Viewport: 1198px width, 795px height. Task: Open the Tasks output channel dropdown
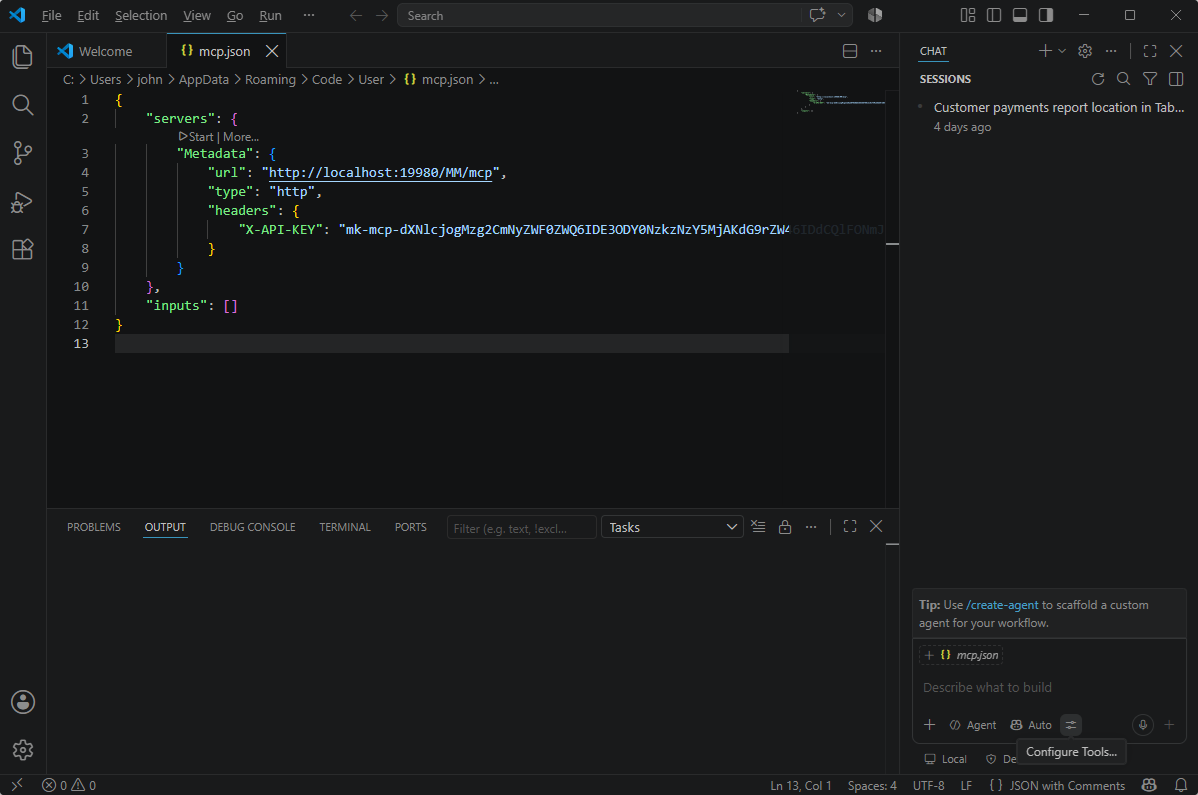click(672, 527)
